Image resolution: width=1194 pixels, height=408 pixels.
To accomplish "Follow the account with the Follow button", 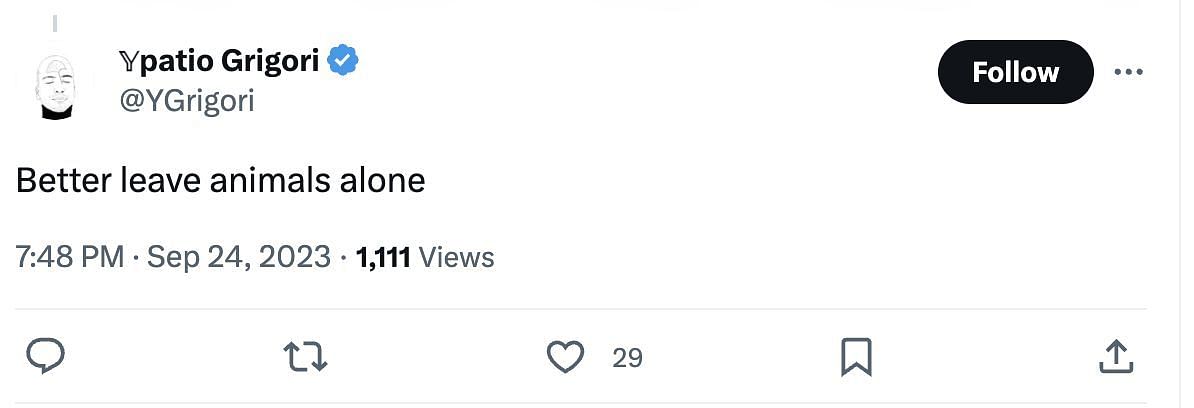I will click(x=1015, y=72).
